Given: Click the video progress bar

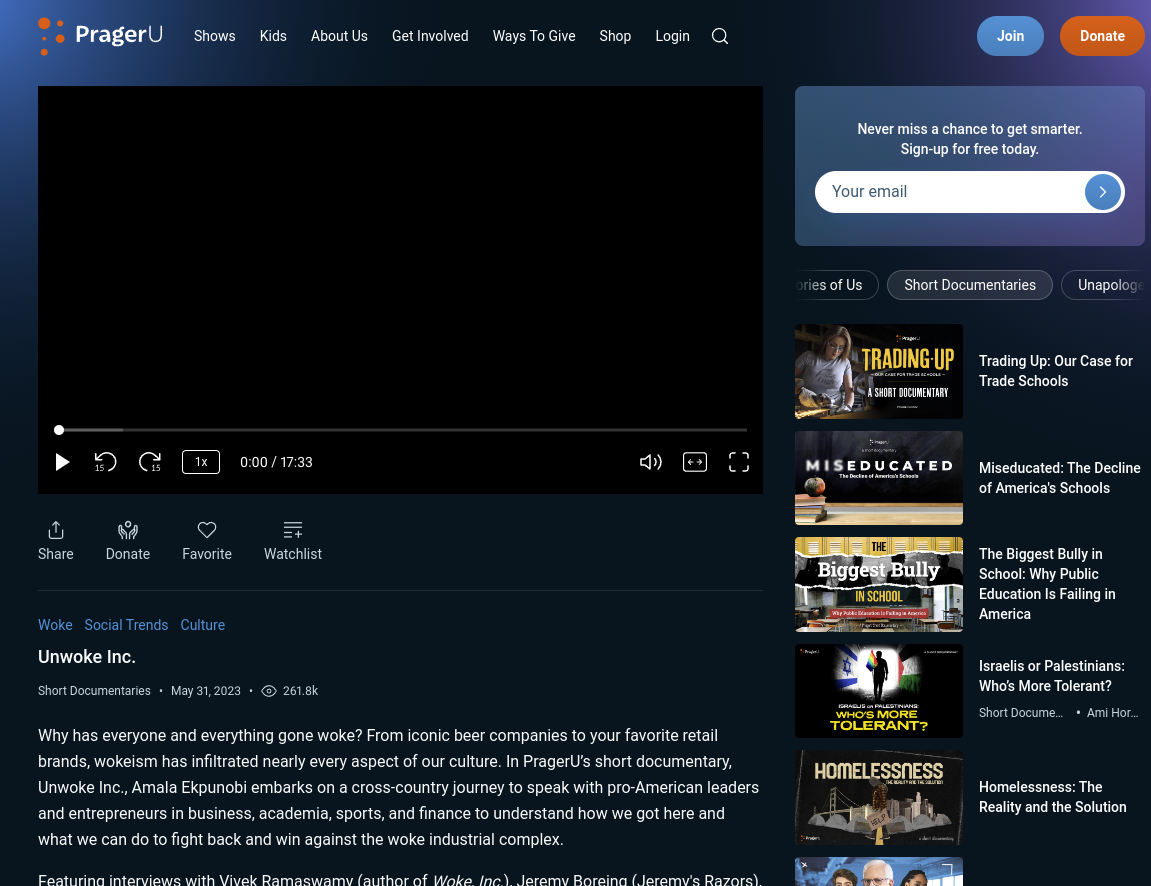Looking at the screenshot, I should 402,430.
